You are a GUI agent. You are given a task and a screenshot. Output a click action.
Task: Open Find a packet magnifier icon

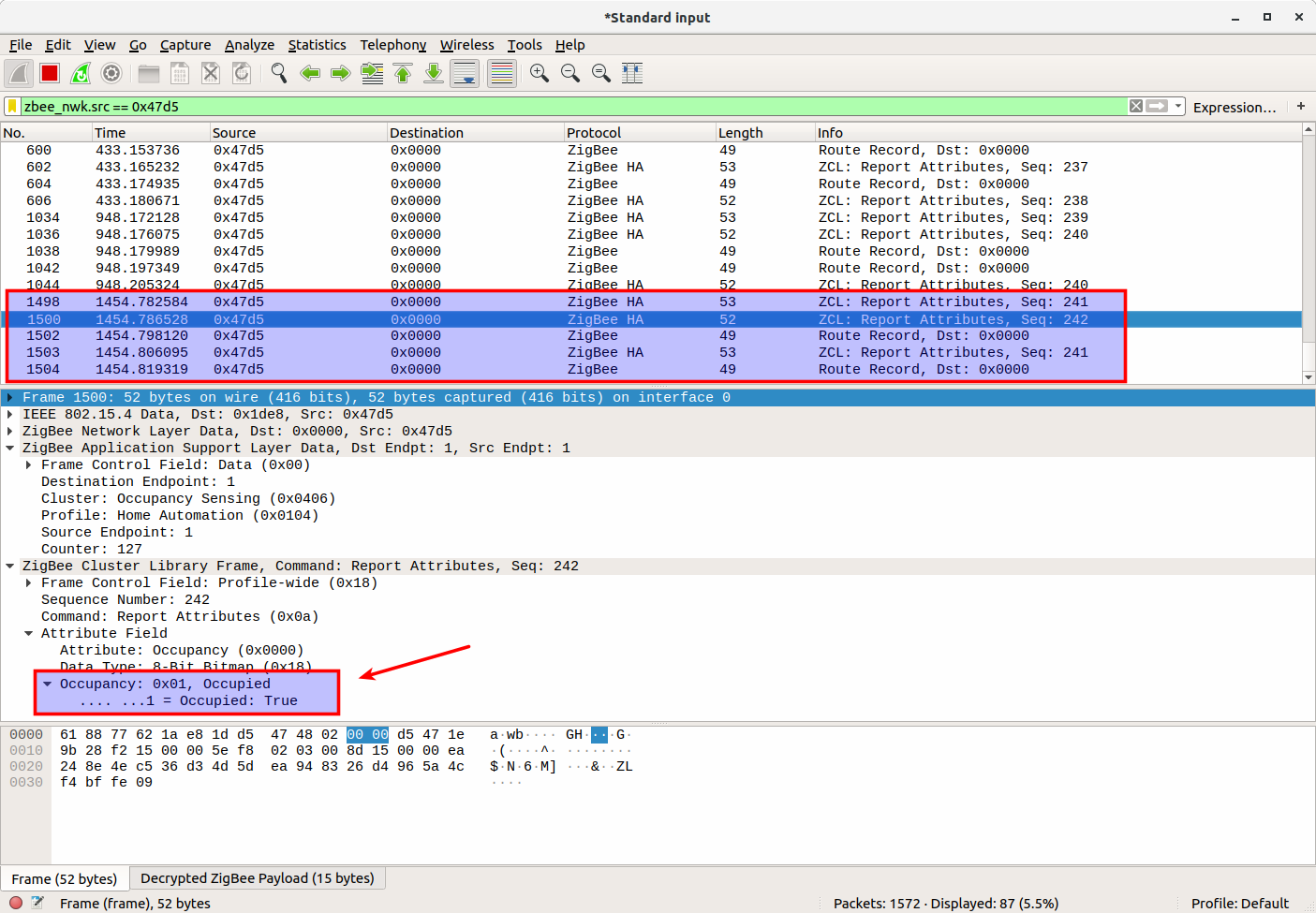(279, 73)
